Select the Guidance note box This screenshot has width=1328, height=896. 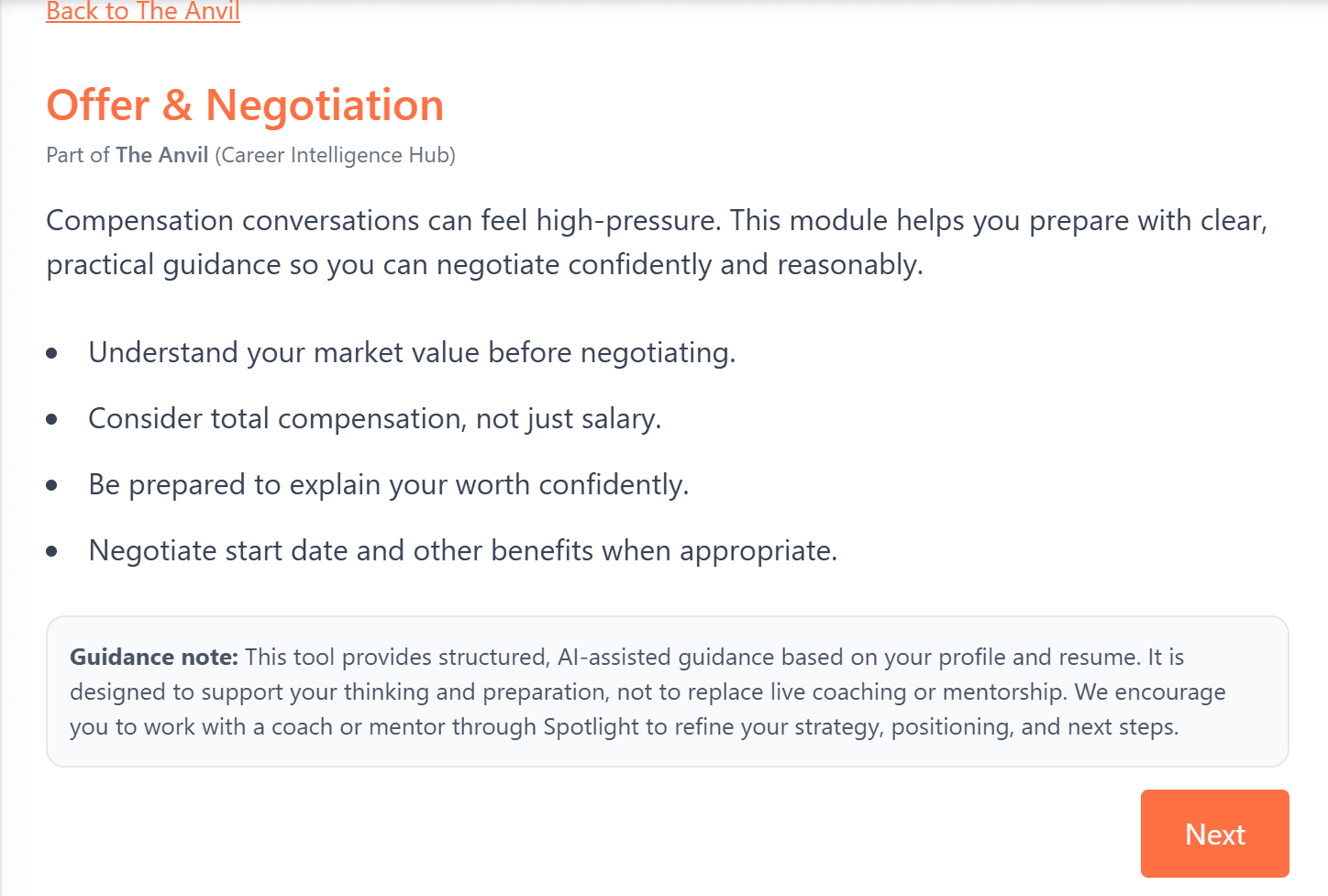coord(667,690)
